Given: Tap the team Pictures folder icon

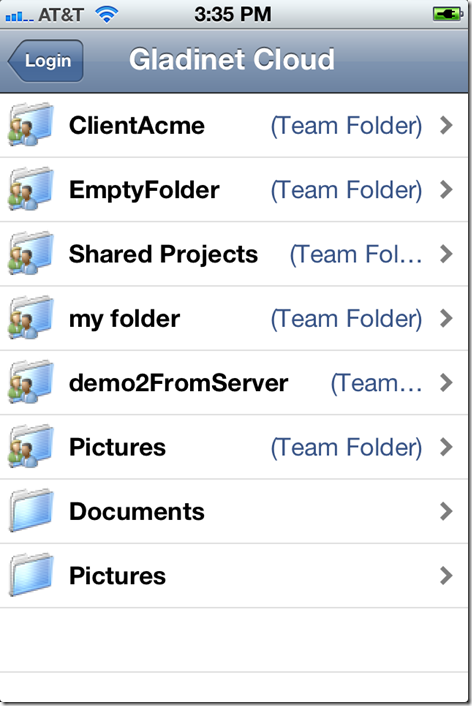Looking at the screenshot, I should coord(31,447).
